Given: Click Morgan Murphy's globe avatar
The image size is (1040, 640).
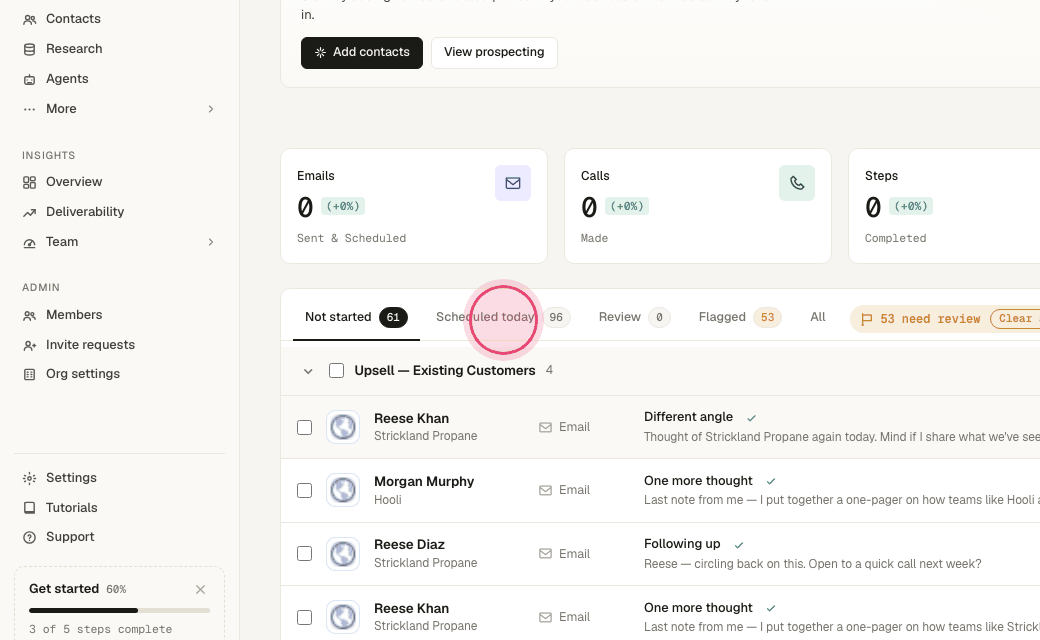Looking at the screenshot, I should (343, 490).
